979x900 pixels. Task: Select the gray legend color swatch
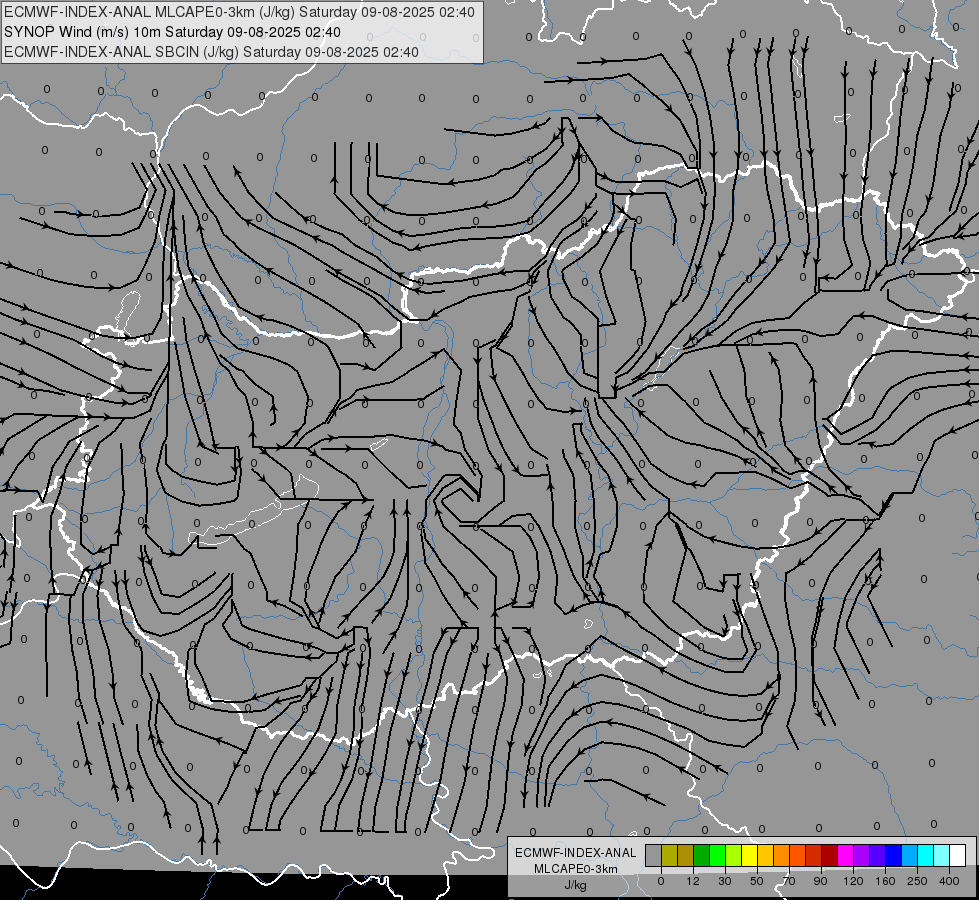pos(654,855)
